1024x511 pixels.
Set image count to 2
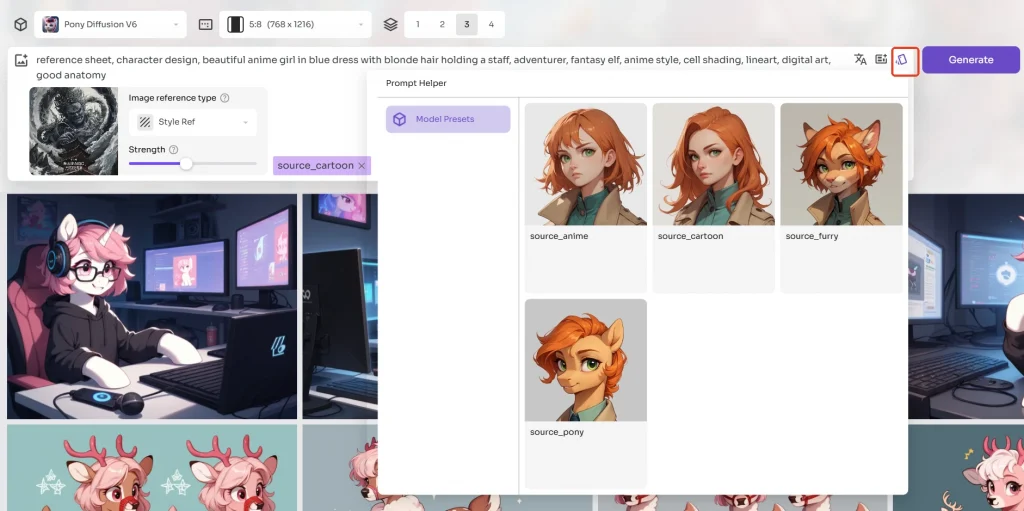[x=442, y=24]
